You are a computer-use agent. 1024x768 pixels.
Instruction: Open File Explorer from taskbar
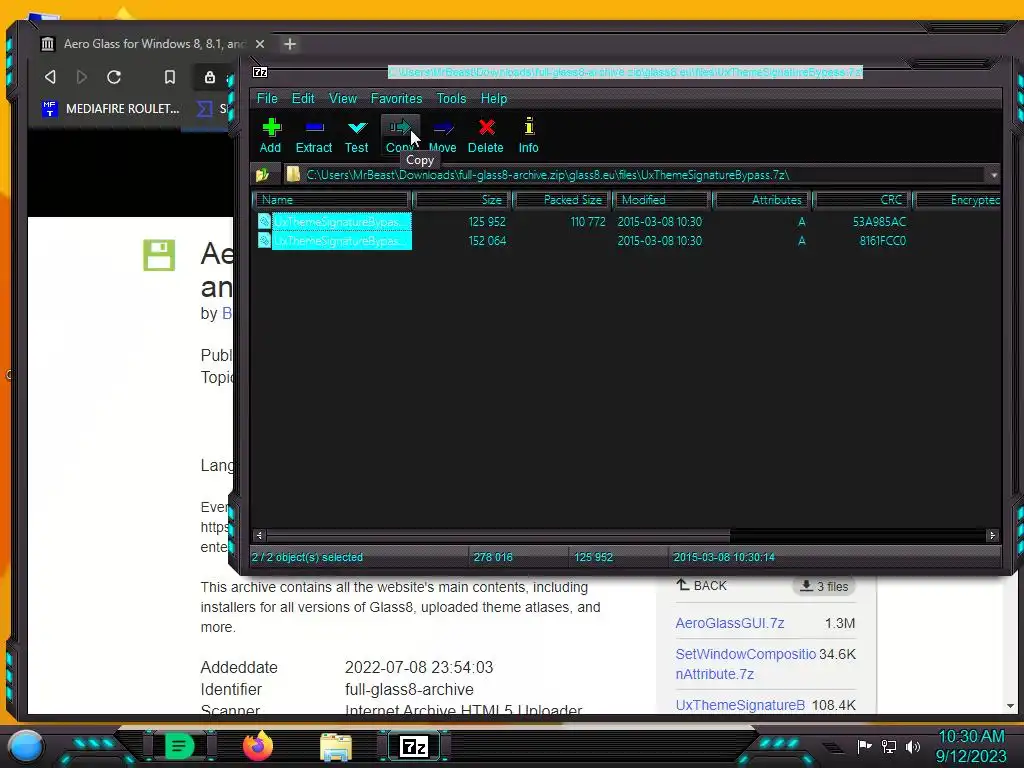pyautogui.click(x=336, y=747)
